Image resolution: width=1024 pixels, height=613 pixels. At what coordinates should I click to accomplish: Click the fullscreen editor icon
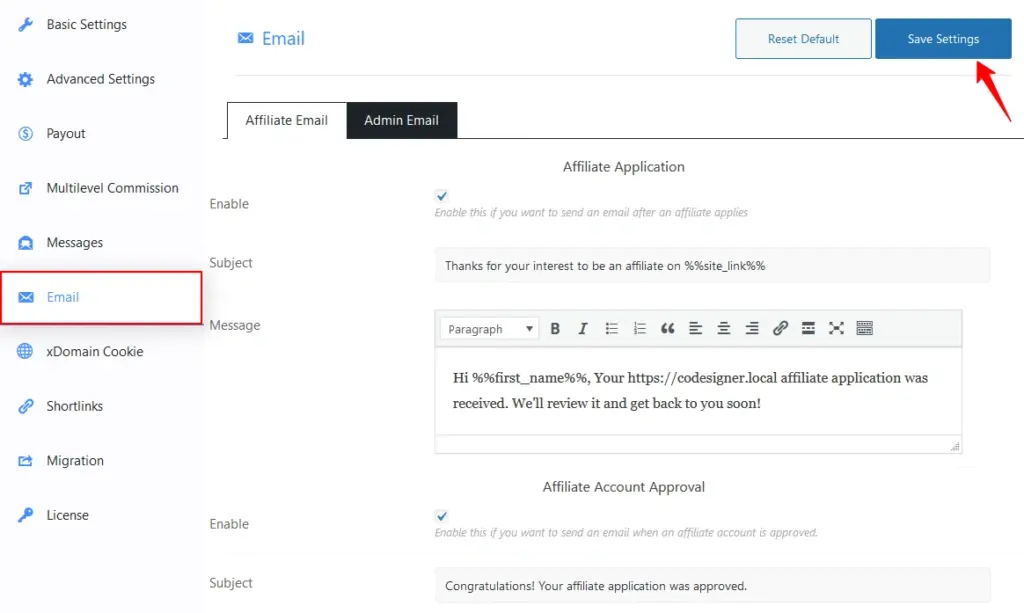pyautogui.click(x=836, y=328)
